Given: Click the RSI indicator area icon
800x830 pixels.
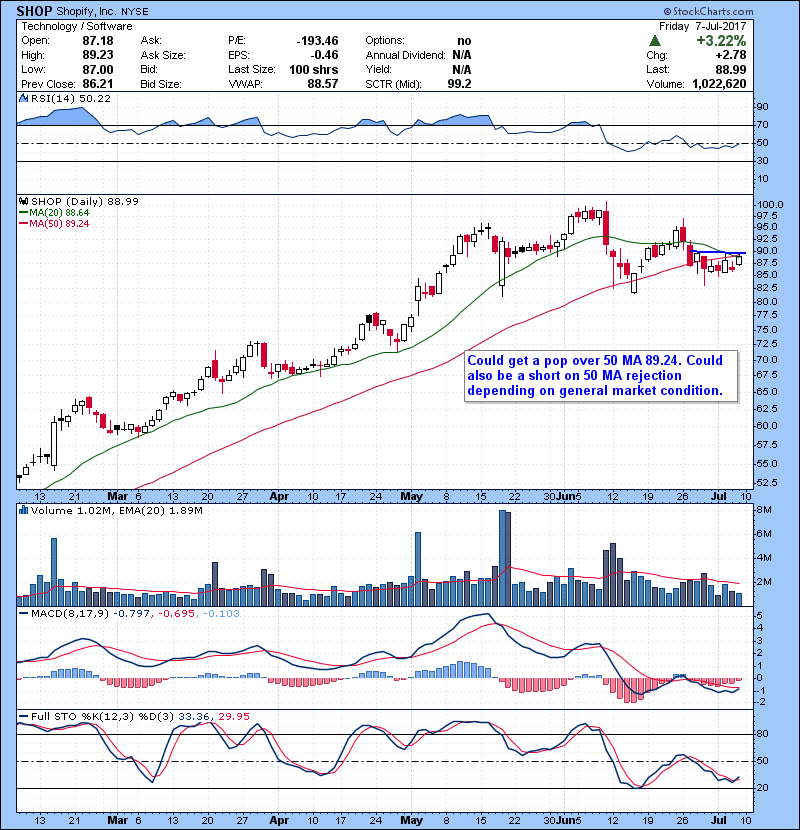Looking at the screenshot, I should point(24,98).
